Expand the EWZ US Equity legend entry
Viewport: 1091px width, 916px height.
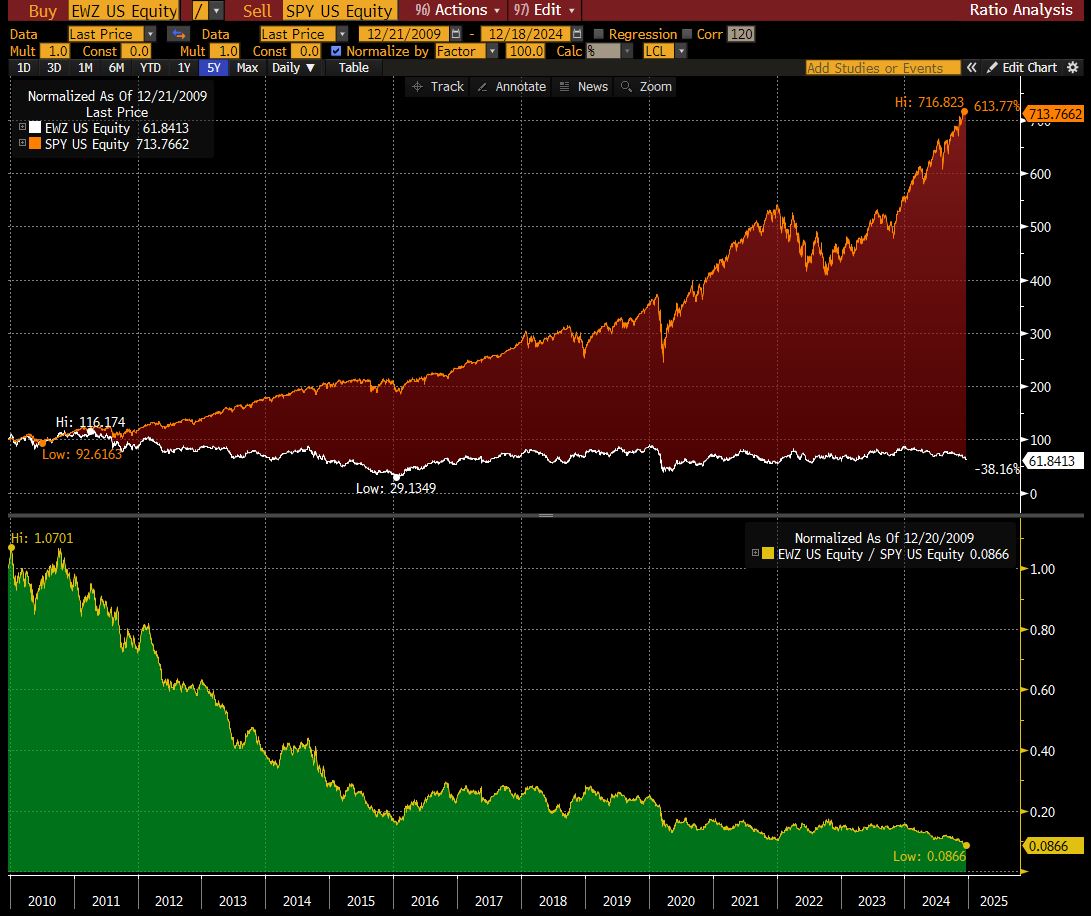coord(22,127)
